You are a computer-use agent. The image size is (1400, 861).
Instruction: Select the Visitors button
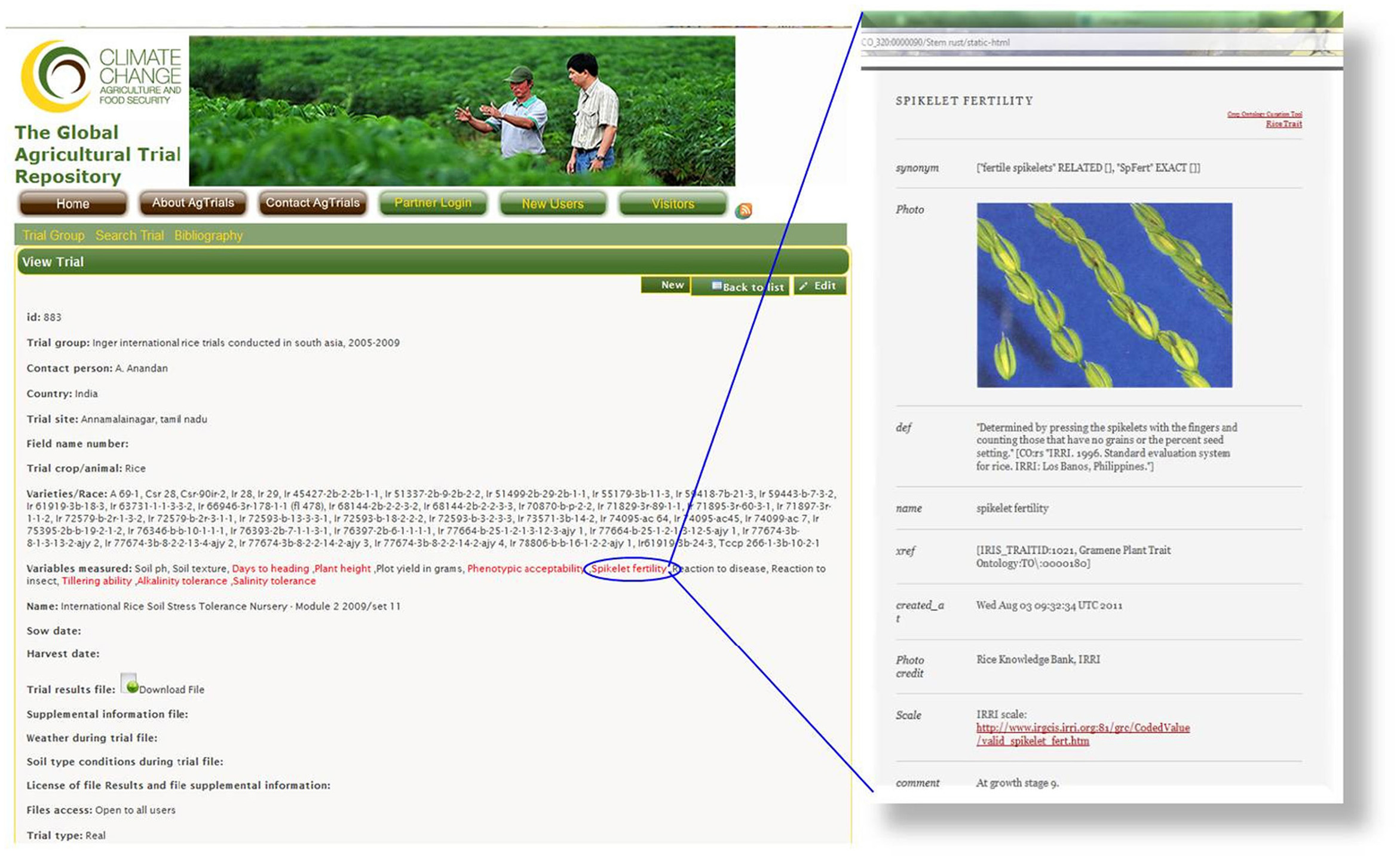672,204
